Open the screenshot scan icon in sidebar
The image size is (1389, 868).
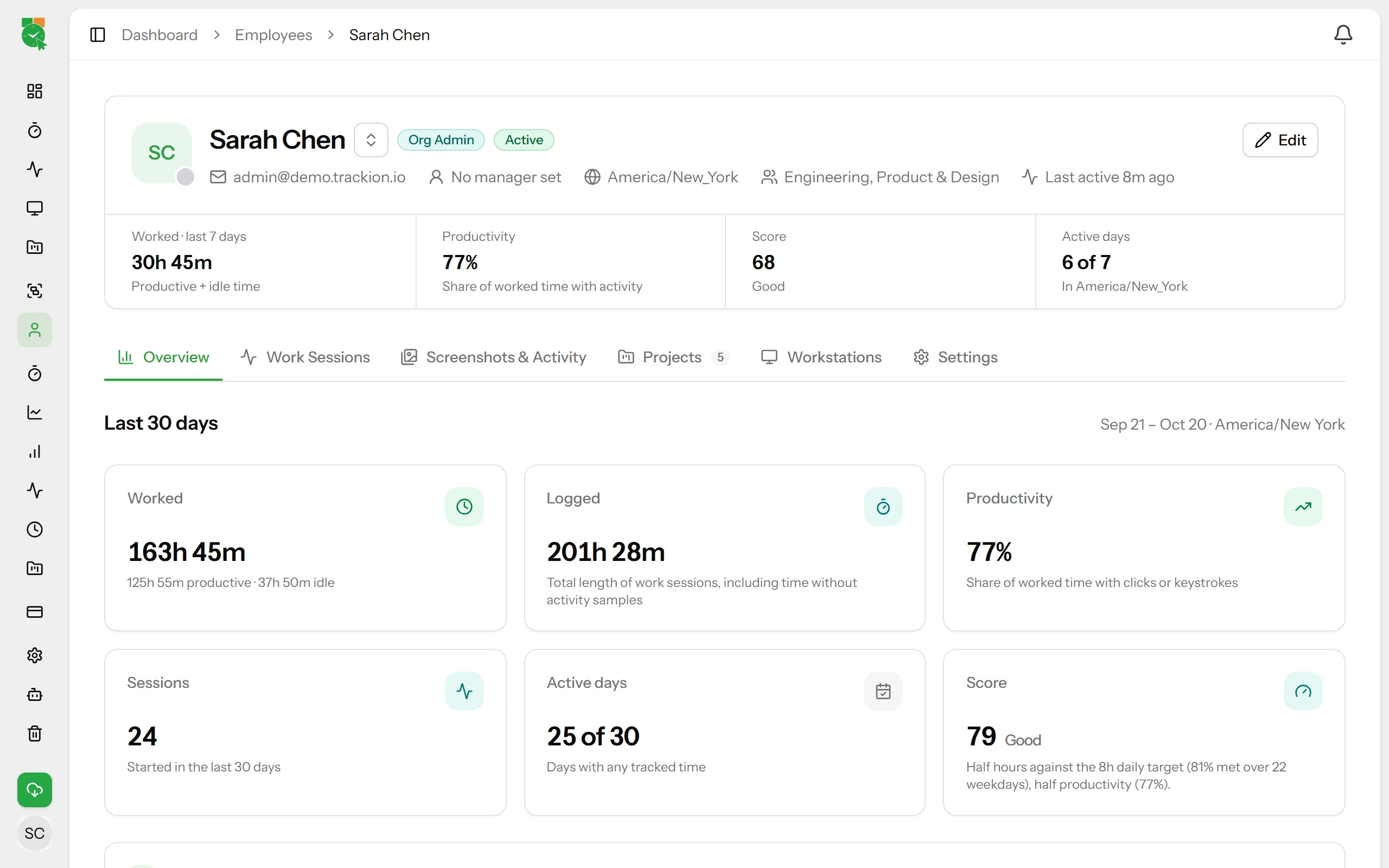[34, 290]
